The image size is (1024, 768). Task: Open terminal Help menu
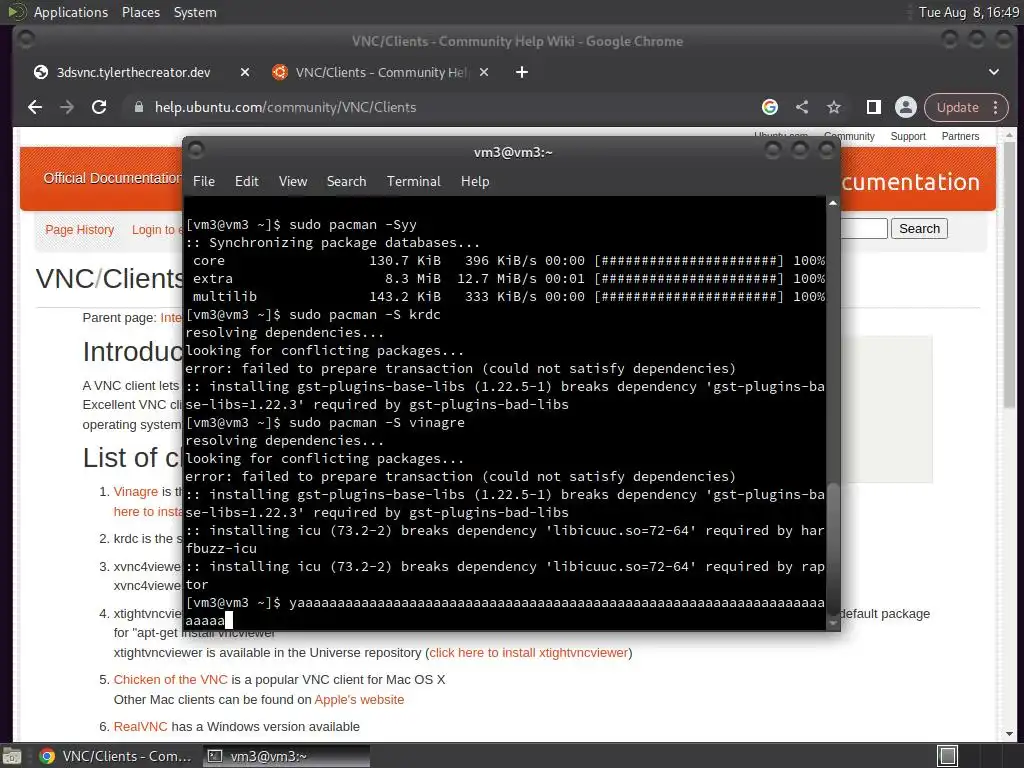point(475,182)
